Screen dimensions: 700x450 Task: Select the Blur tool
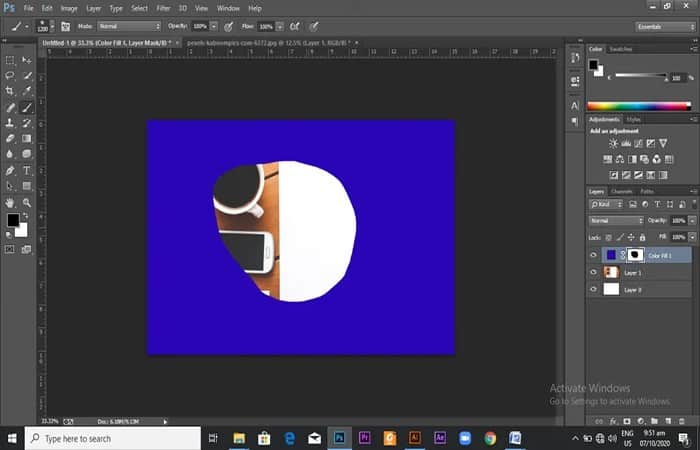pos(10,154)
